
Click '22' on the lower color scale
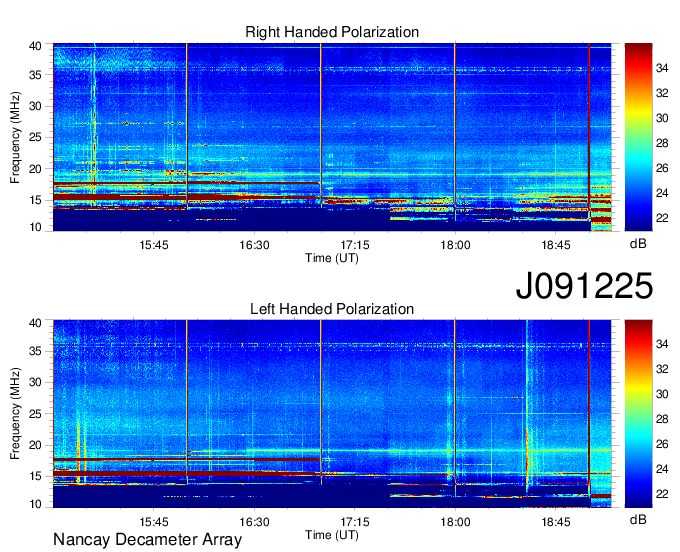coord(662,494)
